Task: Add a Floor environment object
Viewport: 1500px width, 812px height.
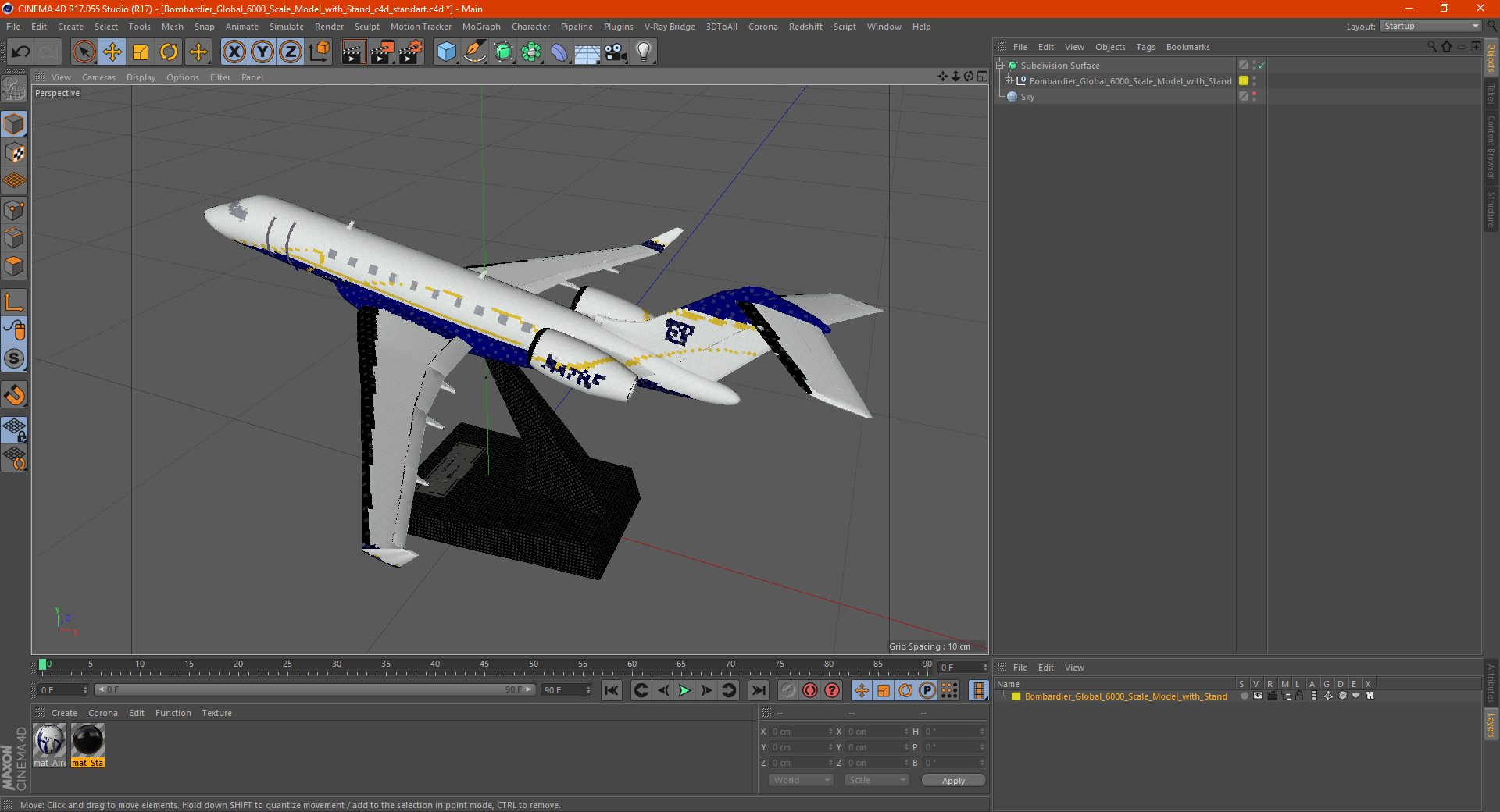Action: 587,52
